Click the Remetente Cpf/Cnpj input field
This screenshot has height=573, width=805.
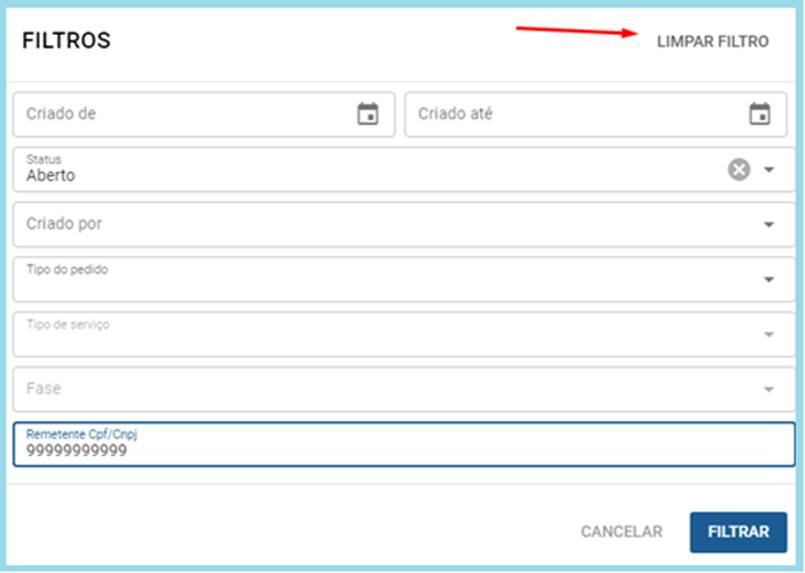[x=404, y=444]
